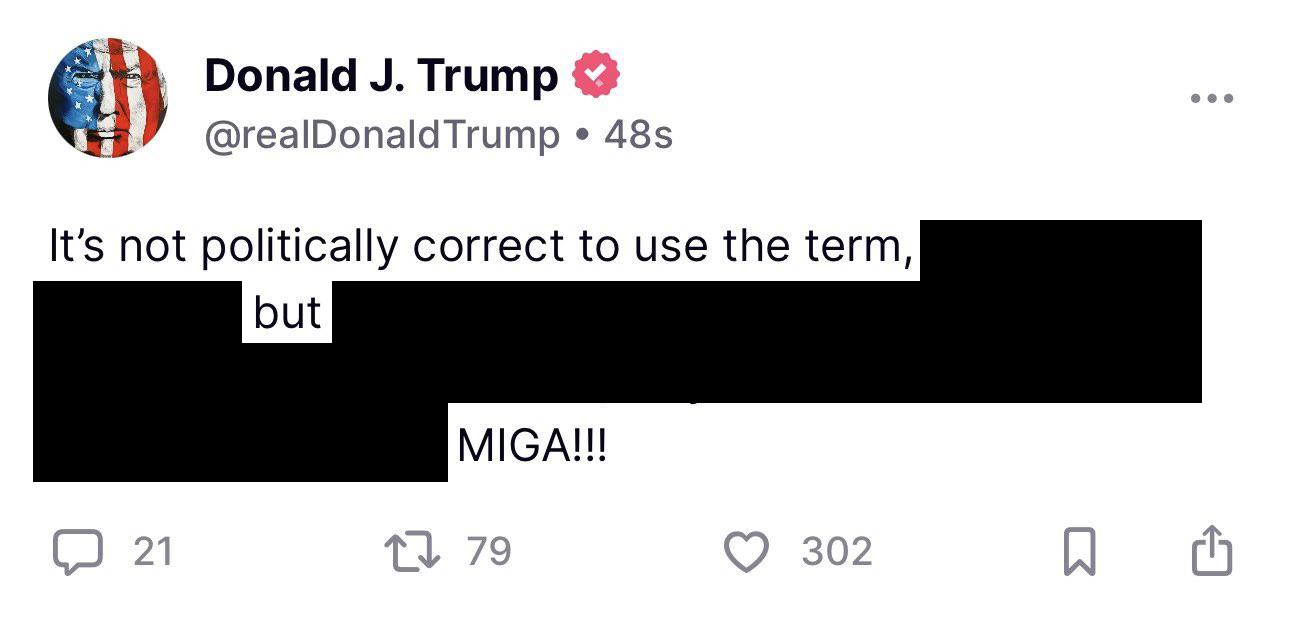Like the post with the heart icon
This screenshot has height=618, width=1290.
746,552
